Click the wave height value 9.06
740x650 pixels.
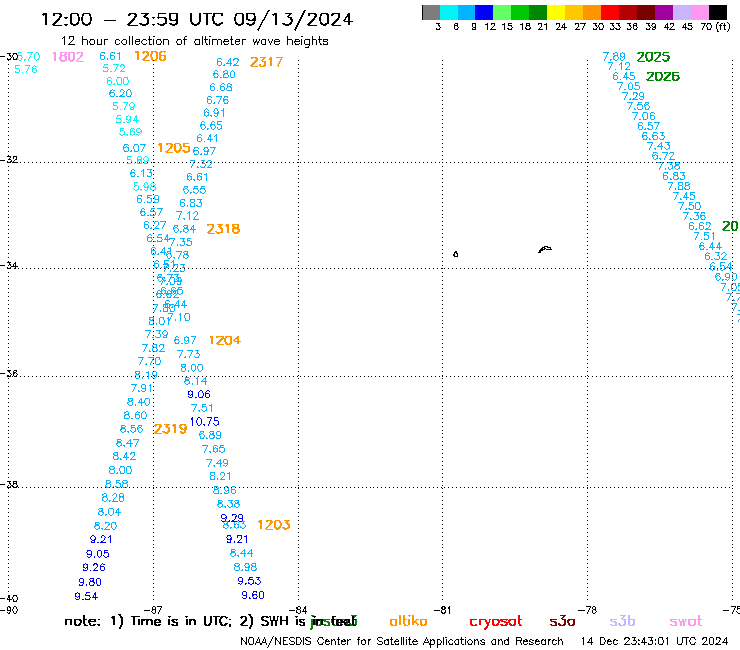(x=199, y=395)
